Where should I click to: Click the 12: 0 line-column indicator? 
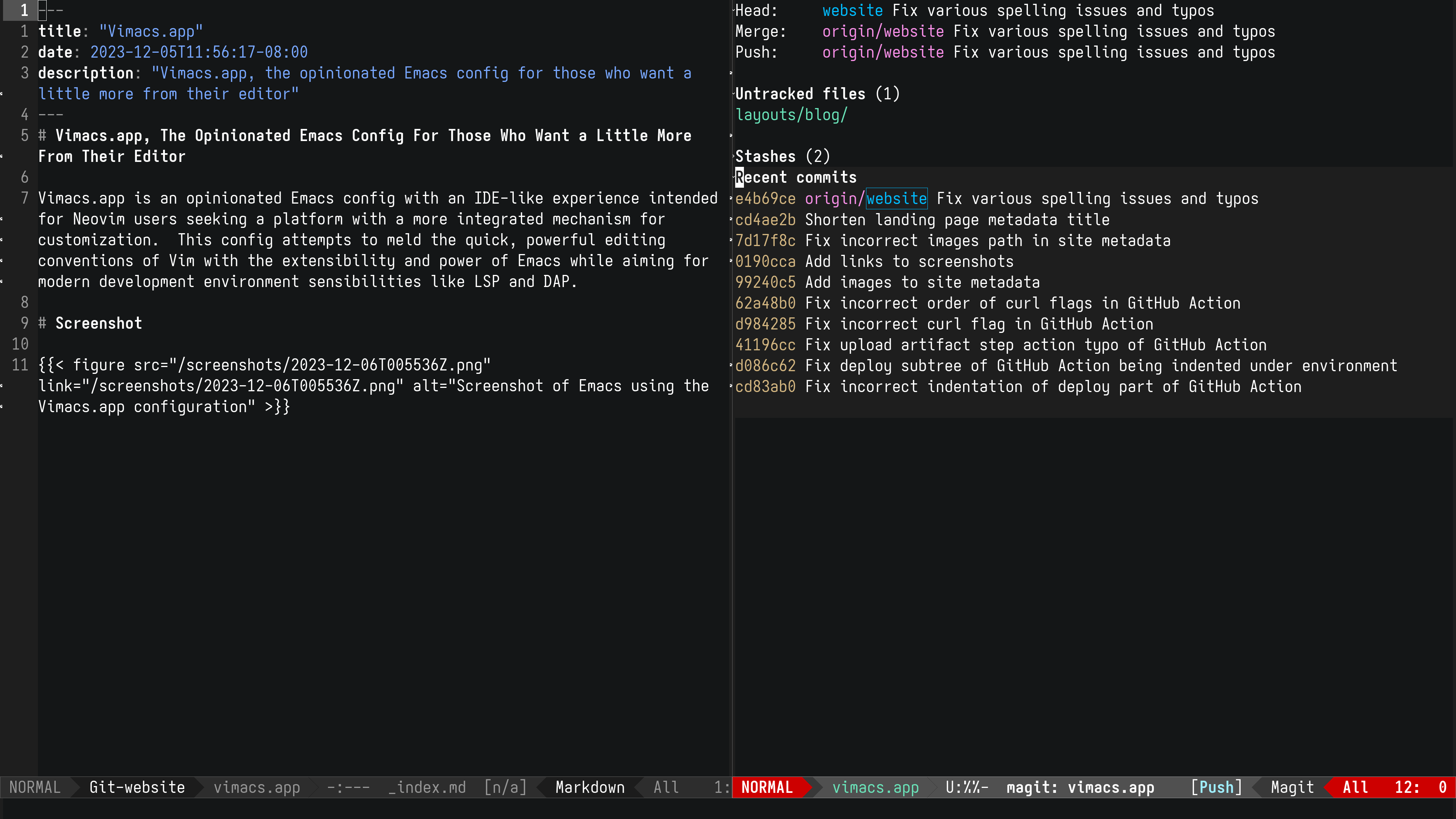pyautogui.click(x=1420, y=788)
